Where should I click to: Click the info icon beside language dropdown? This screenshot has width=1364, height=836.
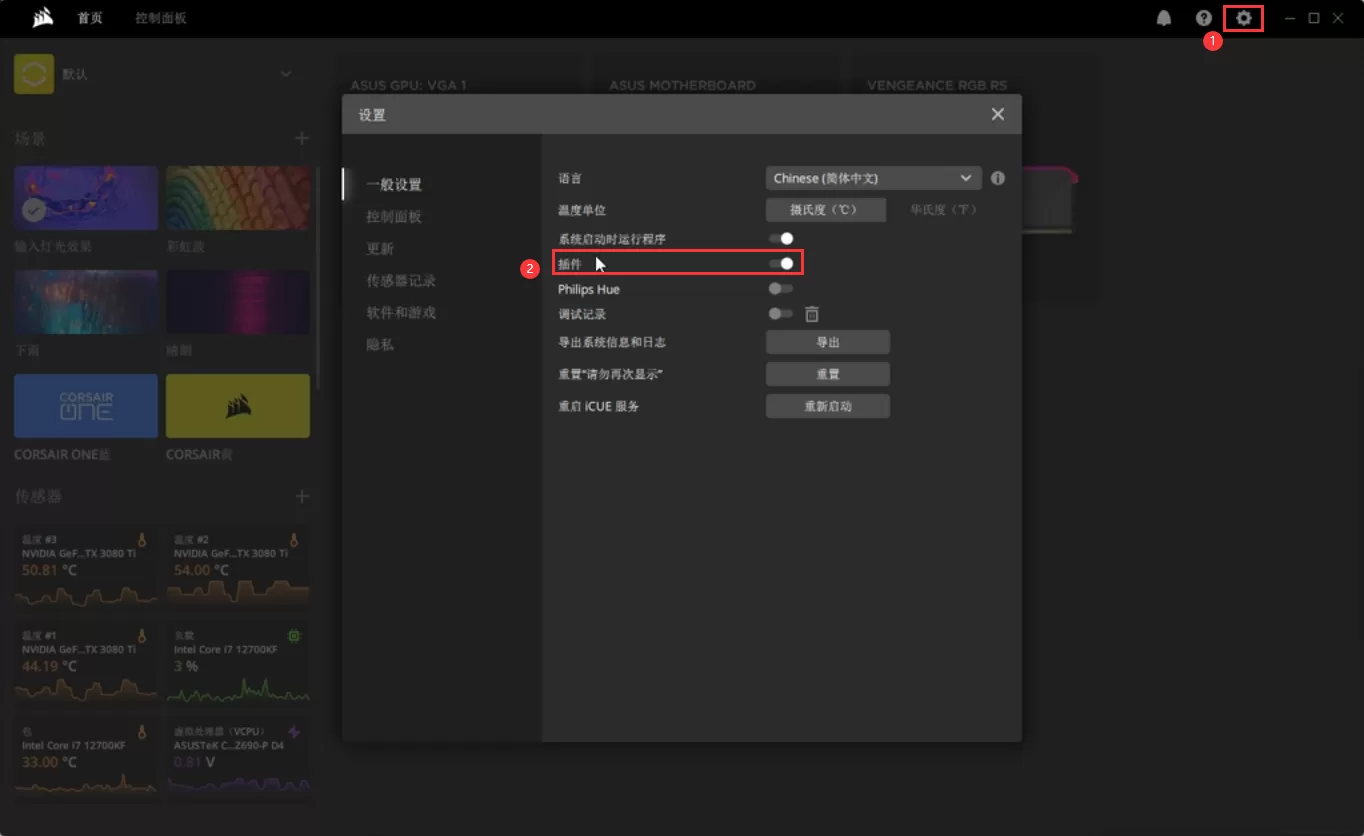click(x=997, y=178)
